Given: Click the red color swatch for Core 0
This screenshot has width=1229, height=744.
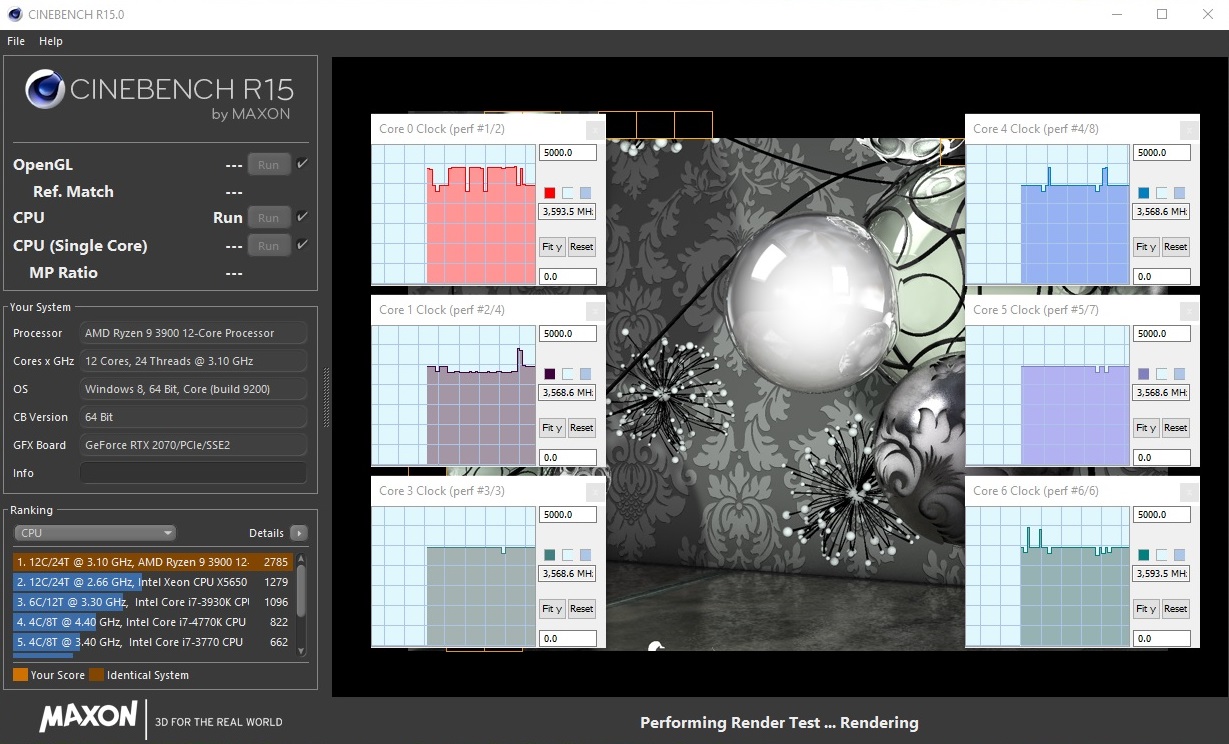Looking at the screenshot, I should [550, 193].
